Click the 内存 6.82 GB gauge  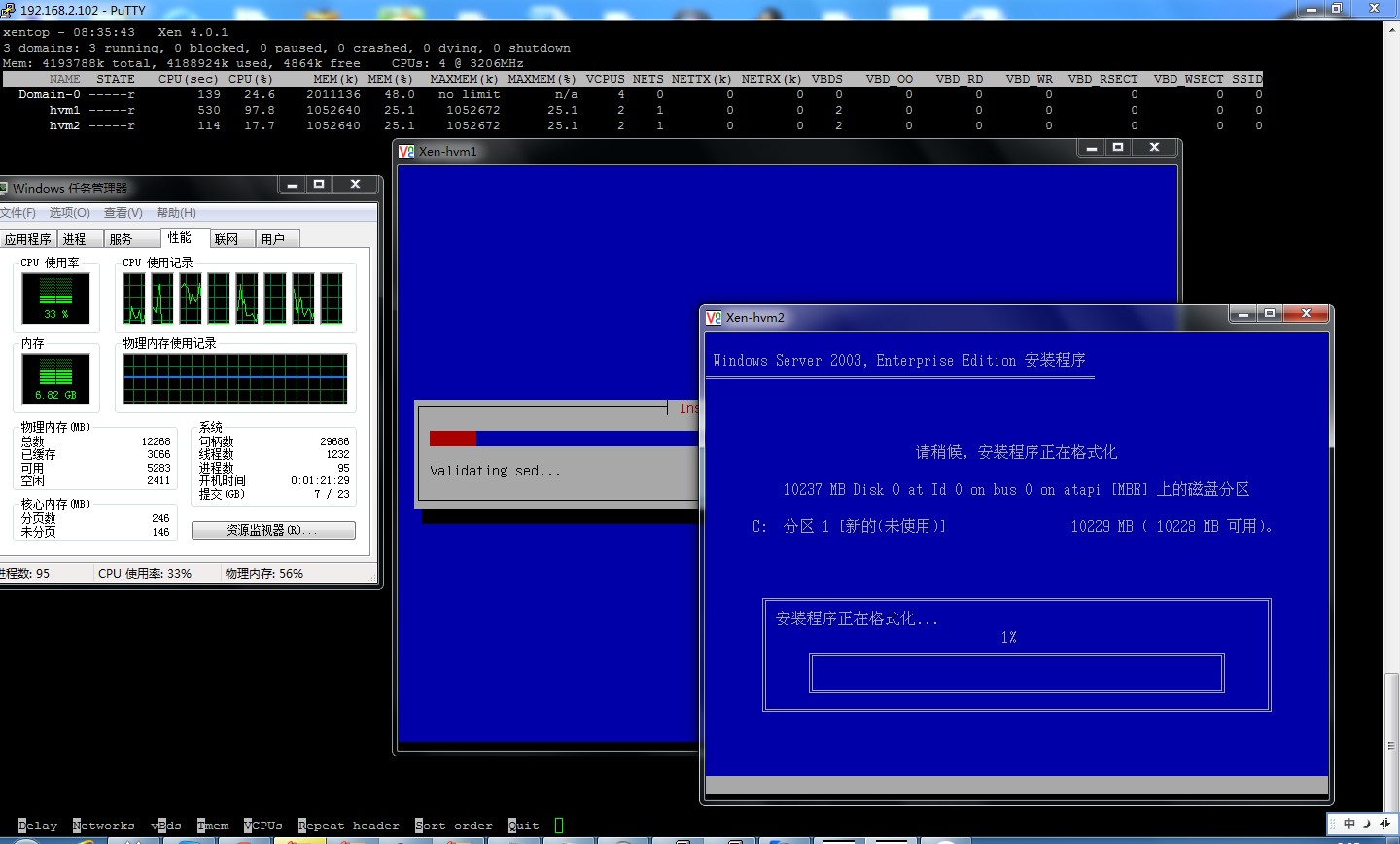[x=56, y=379]
